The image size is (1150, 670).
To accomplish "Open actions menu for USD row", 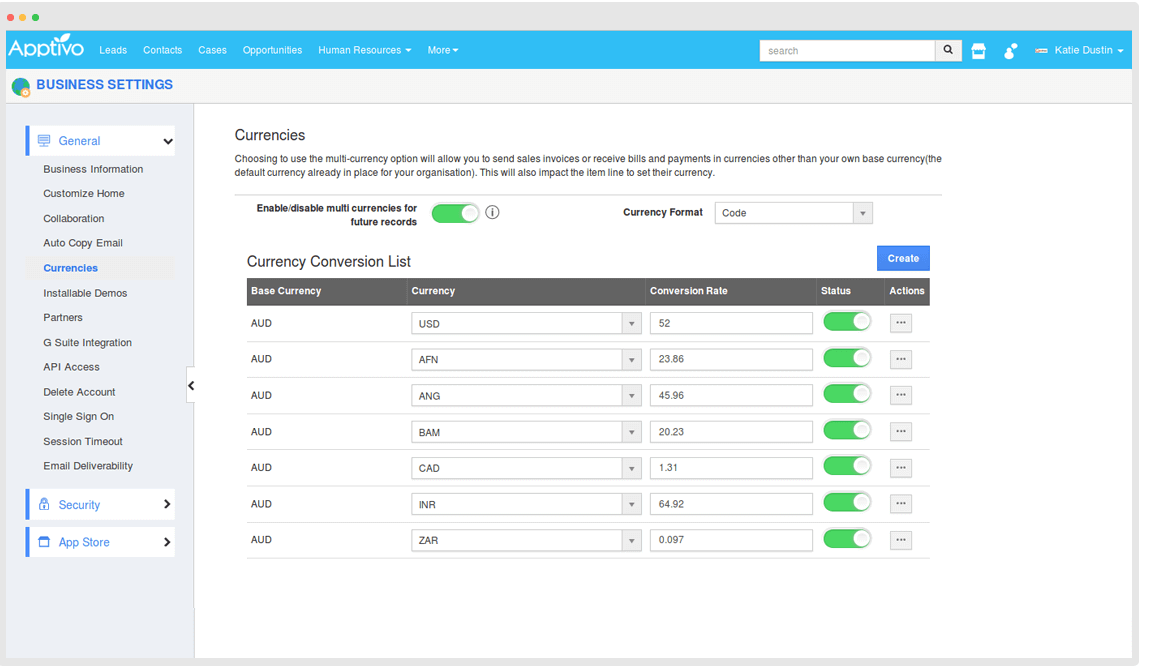I will point(900,323).
